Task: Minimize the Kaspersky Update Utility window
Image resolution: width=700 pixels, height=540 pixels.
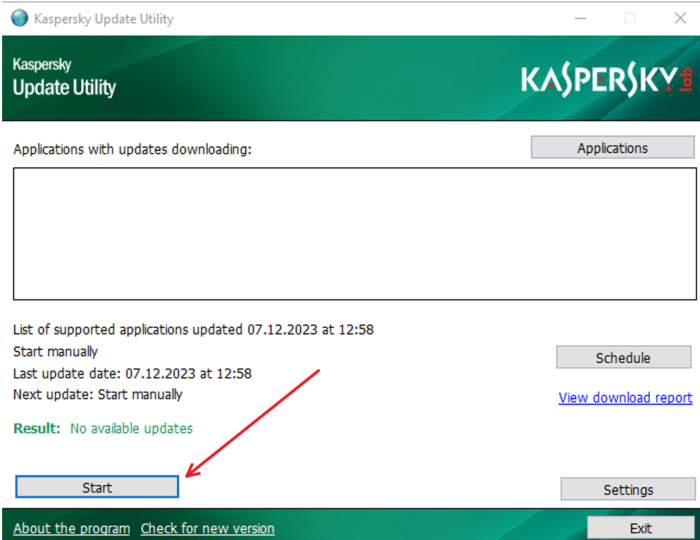Action: coord(580,18)
